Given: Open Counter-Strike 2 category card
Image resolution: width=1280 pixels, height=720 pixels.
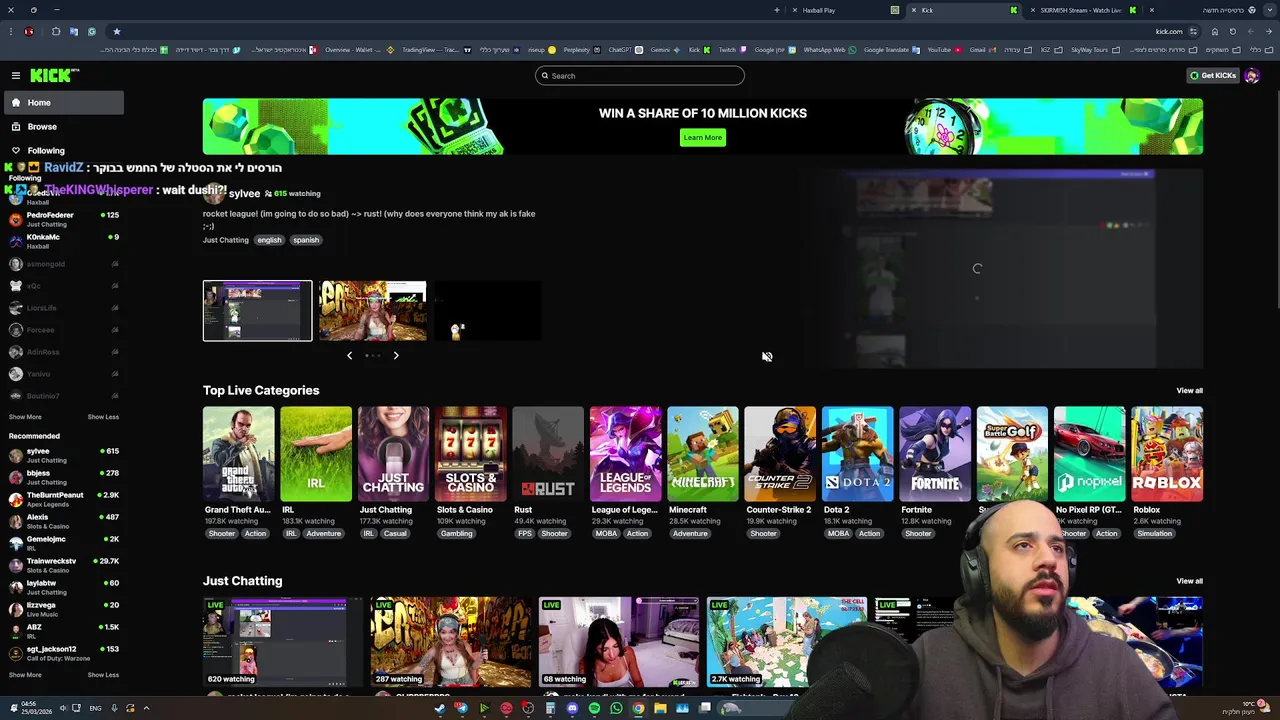Looking at the screenshot, I should (780, 454).
